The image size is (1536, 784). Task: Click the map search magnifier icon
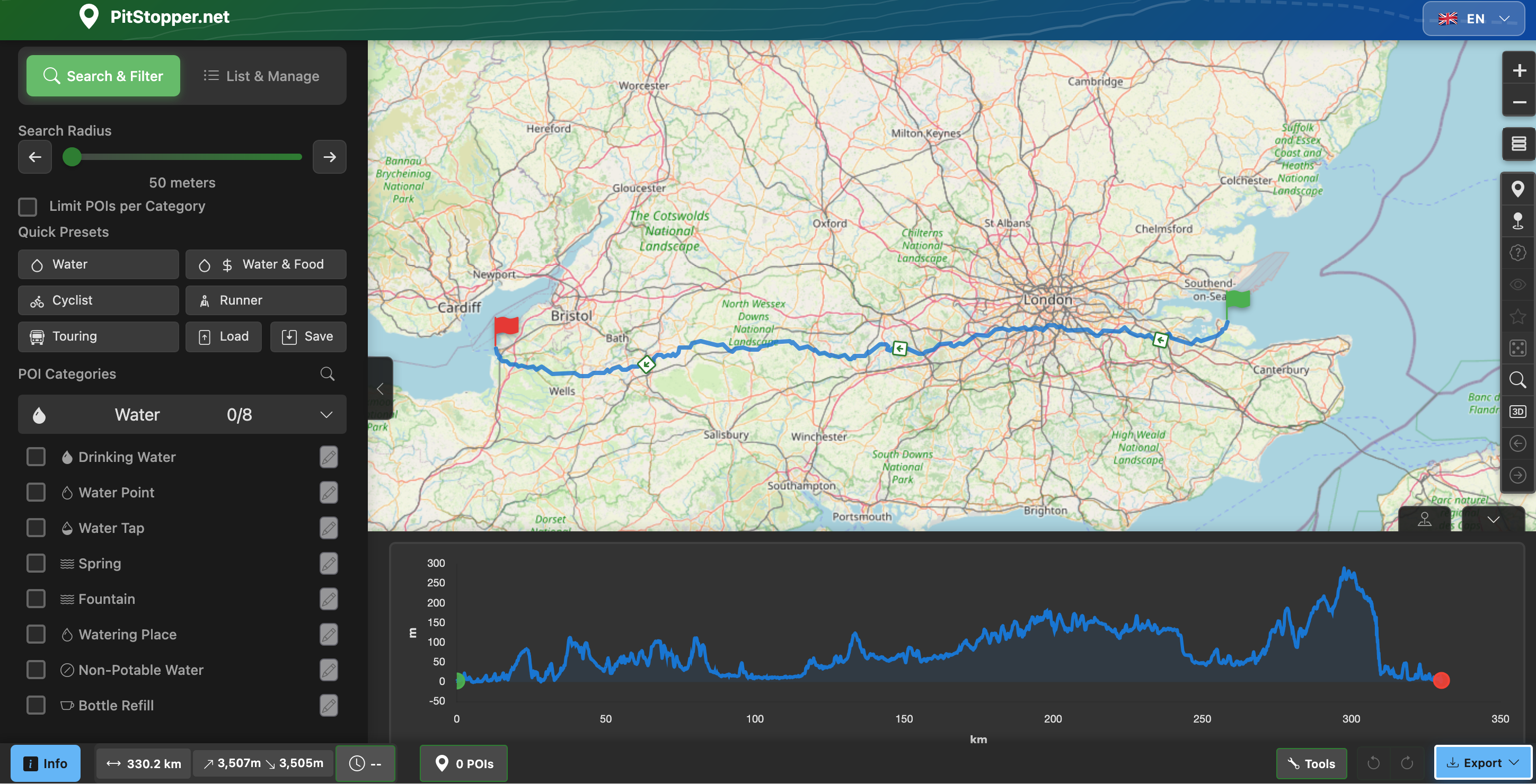(1517, 379)
